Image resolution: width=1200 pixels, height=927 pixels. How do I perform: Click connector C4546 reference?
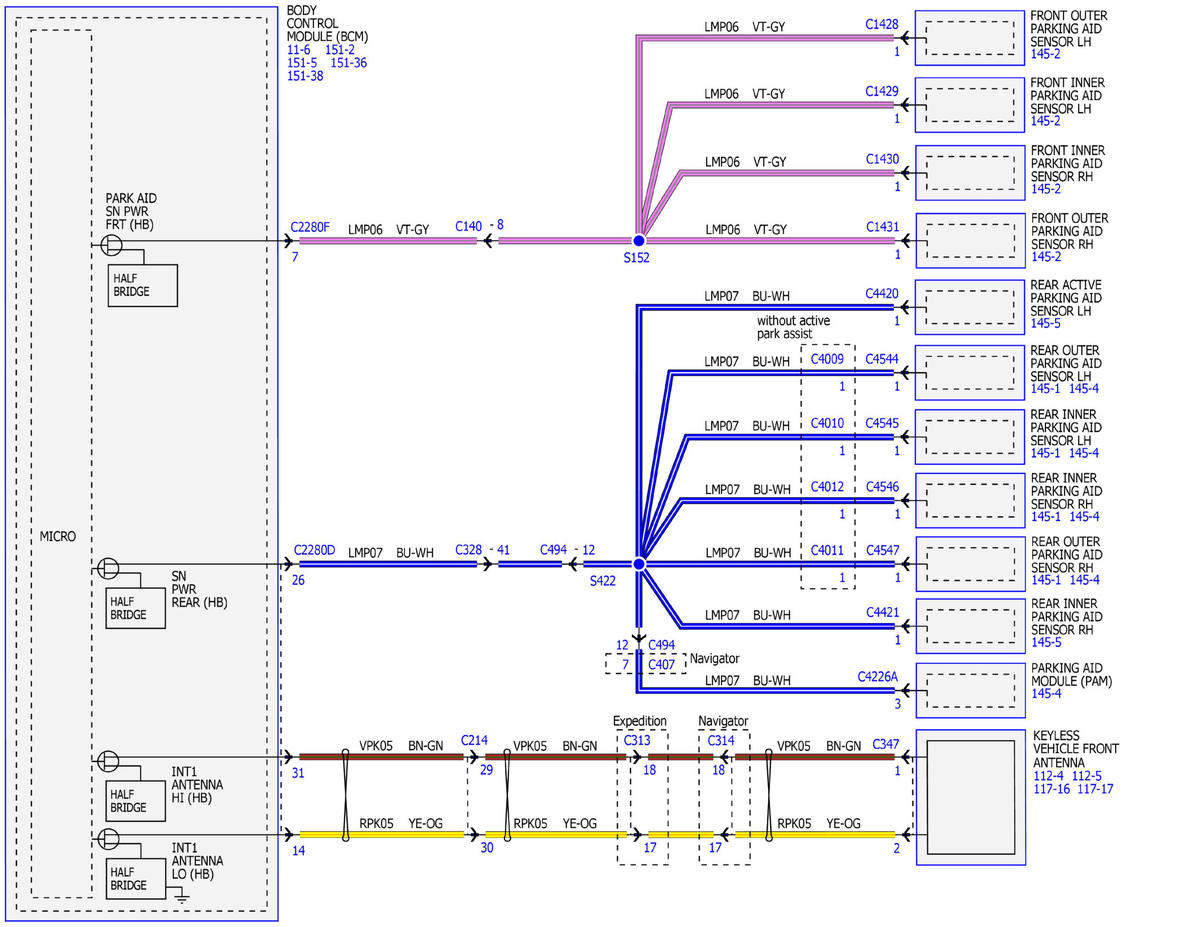(x=882, y=487)
